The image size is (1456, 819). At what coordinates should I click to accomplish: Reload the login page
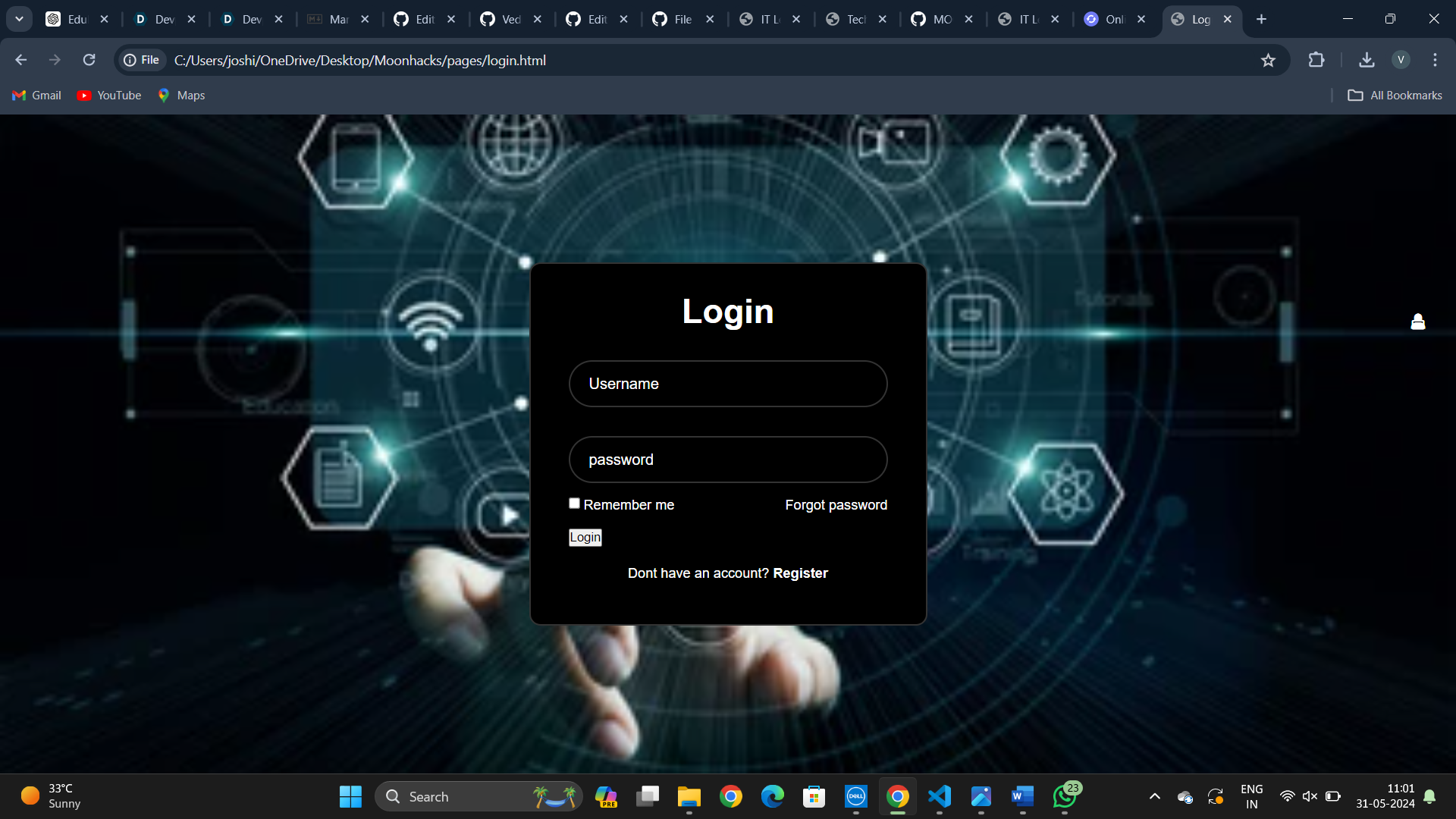coord(89,60)
